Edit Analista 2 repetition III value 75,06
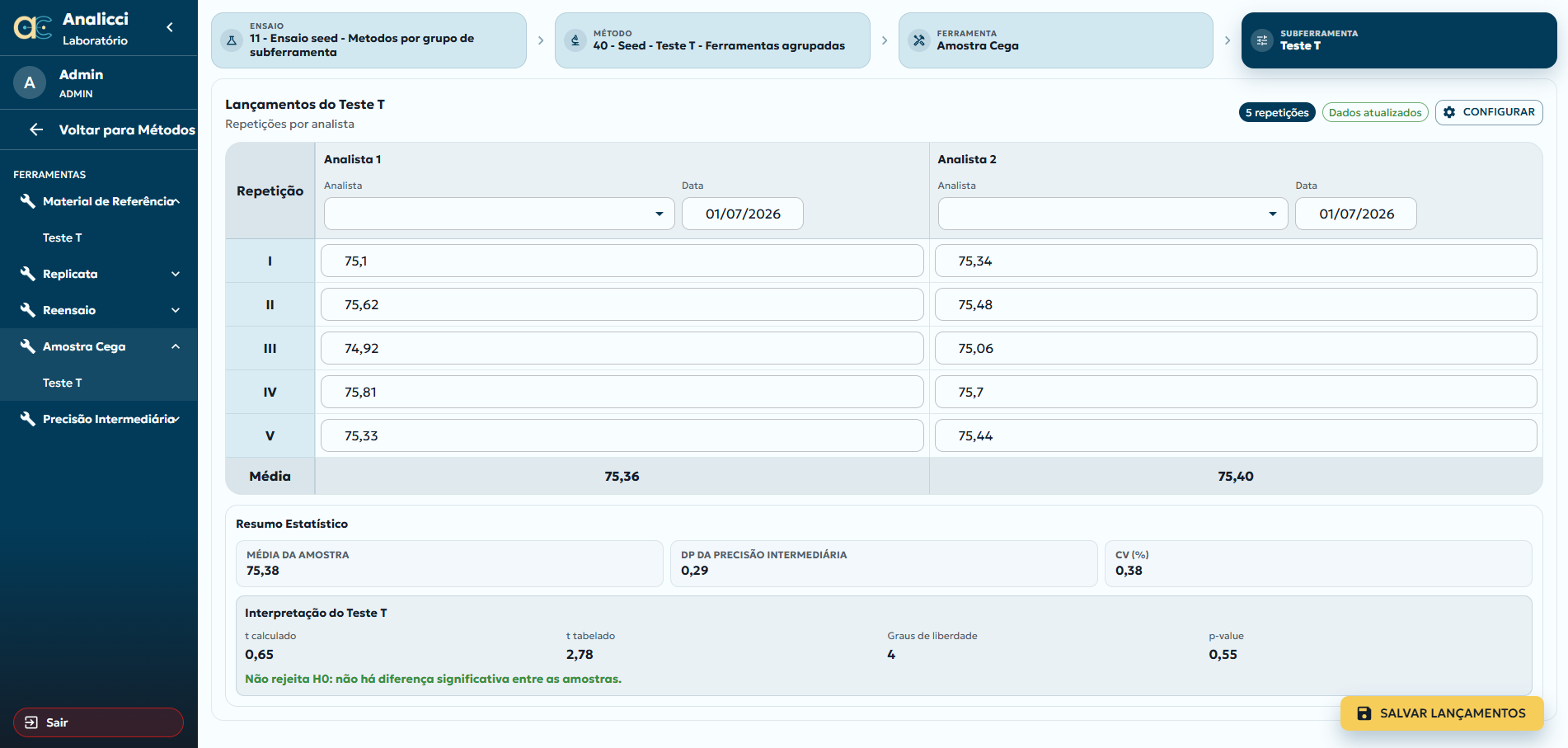This screenshot has height=748, width=1568. [1236, 348]
